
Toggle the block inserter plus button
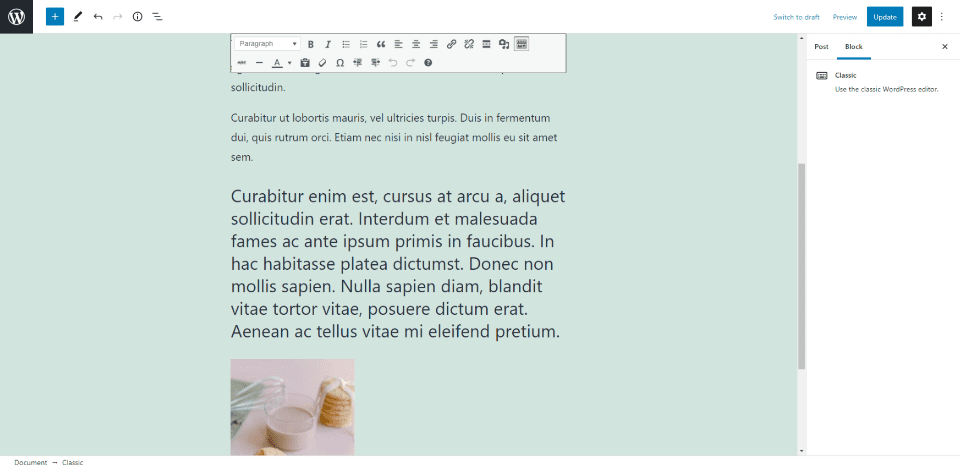(55, 17)
